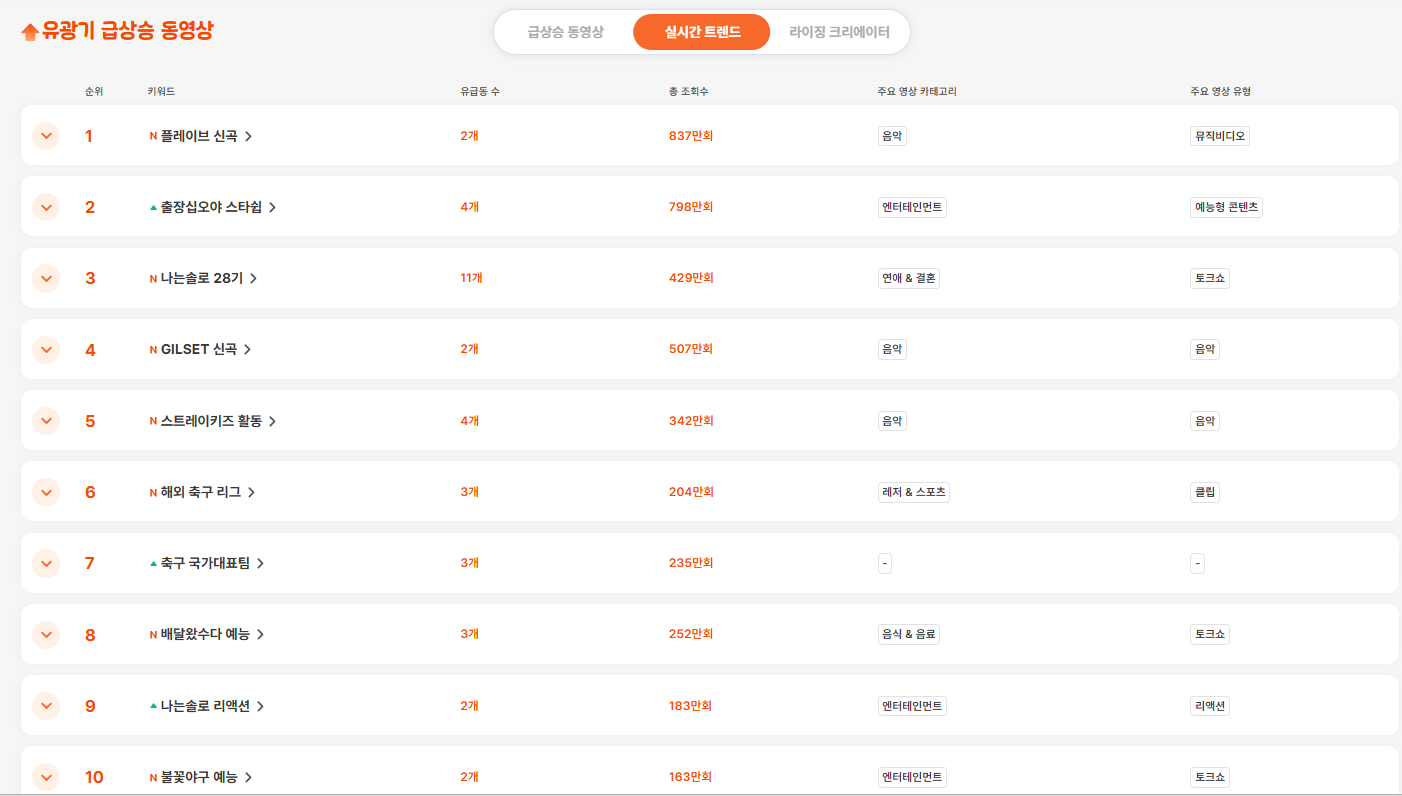
Task: Open the 나는솔로 28기 keyword
Action: coord(201,278)
